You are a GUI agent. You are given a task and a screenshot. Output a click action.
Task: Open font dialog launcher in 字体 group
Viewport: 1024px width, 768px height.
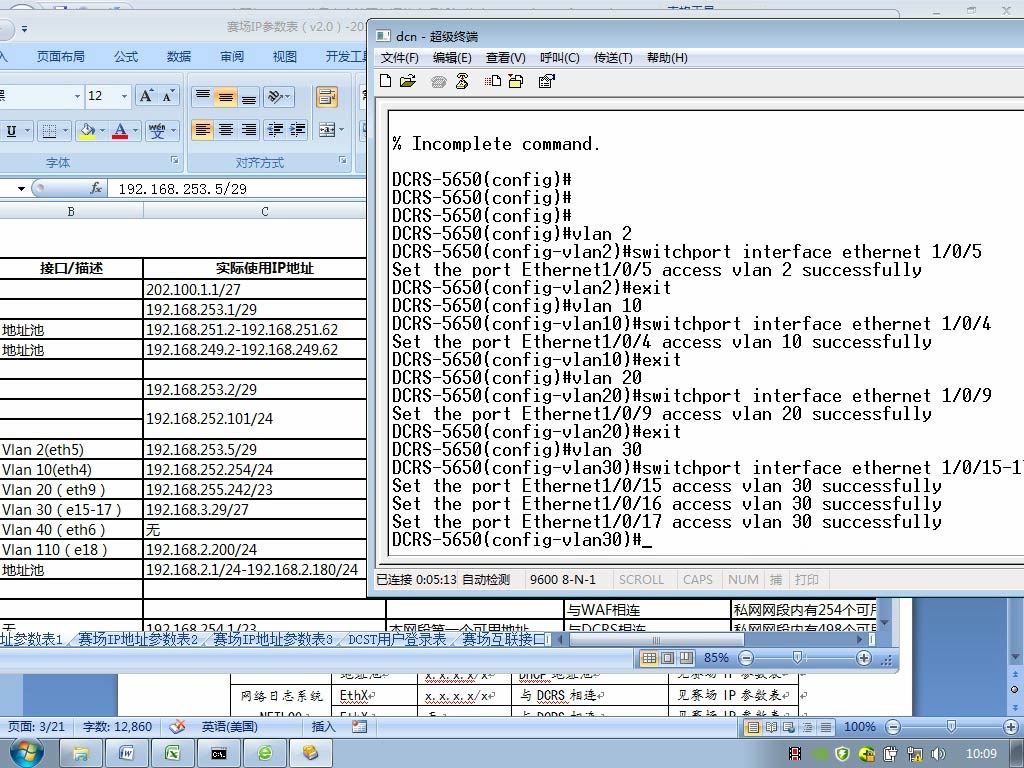coord(174,159)
